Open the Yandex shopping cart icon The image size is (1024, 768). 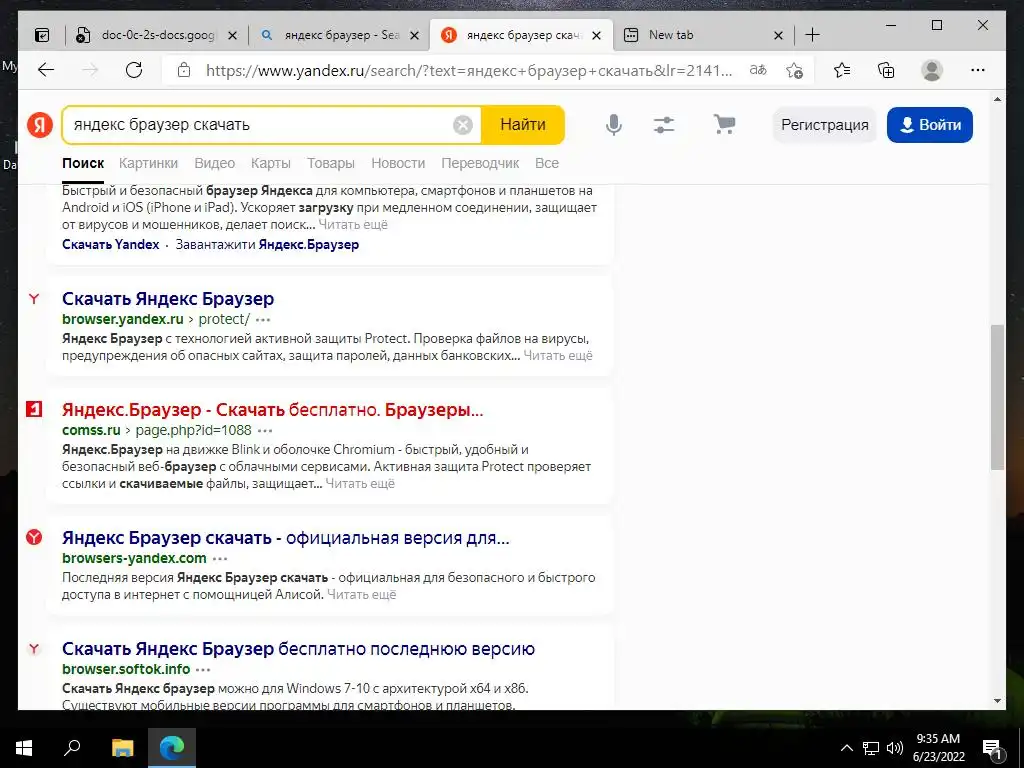point(724,124)
